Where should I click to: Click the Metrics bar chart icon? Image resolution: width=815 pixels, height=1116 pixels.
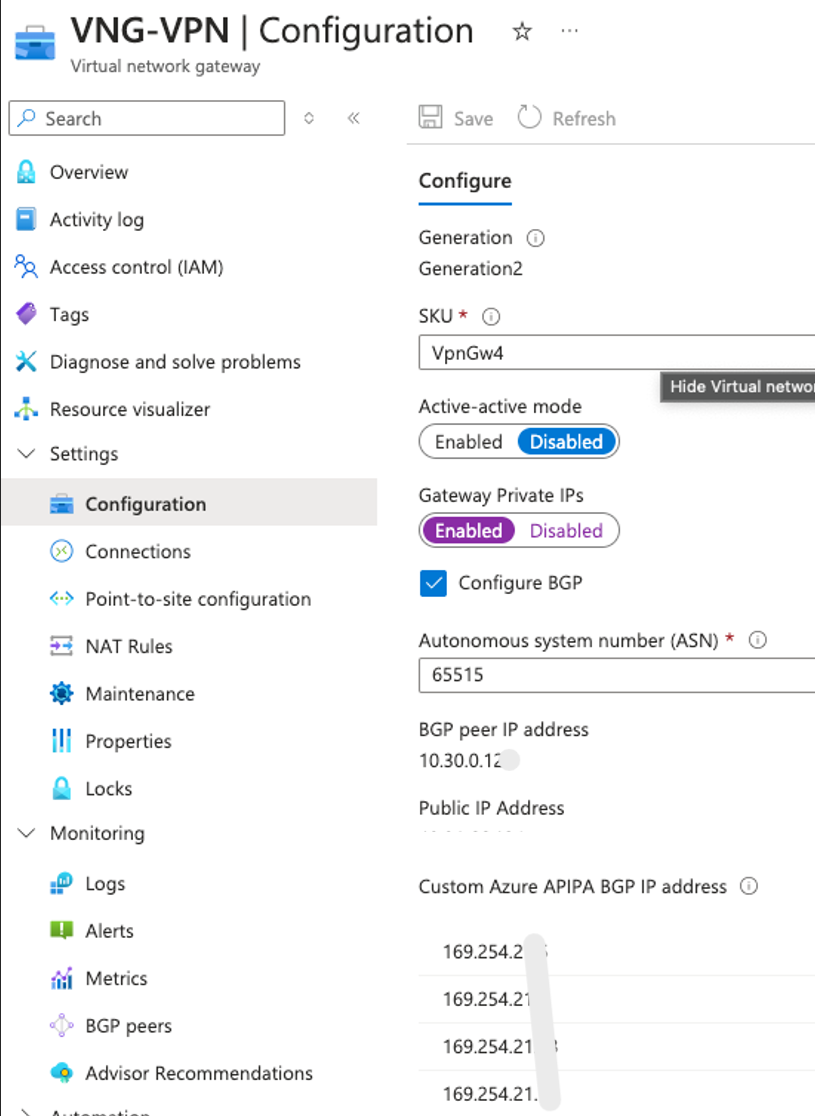[62, 978]
